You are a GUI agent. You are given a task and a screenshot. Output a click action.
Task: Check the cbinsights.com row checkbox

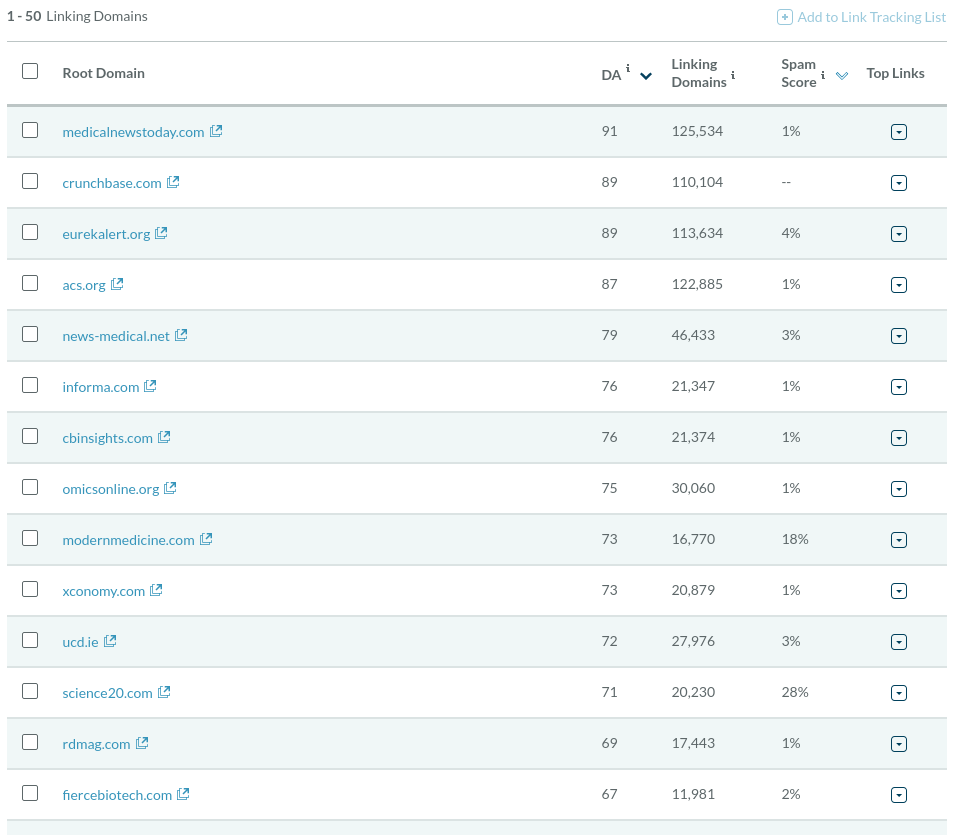(x=30, y=436)
